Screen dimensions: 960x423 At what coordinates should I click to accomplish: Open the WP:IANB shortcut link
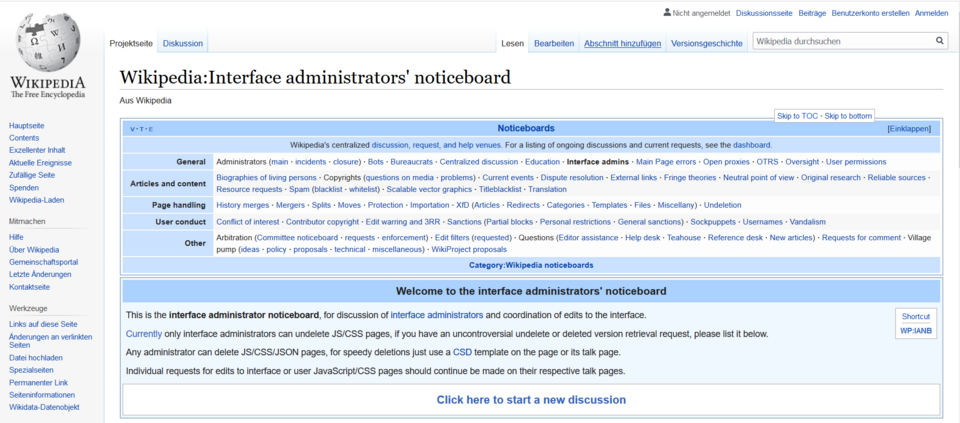[x=915, y=331]
